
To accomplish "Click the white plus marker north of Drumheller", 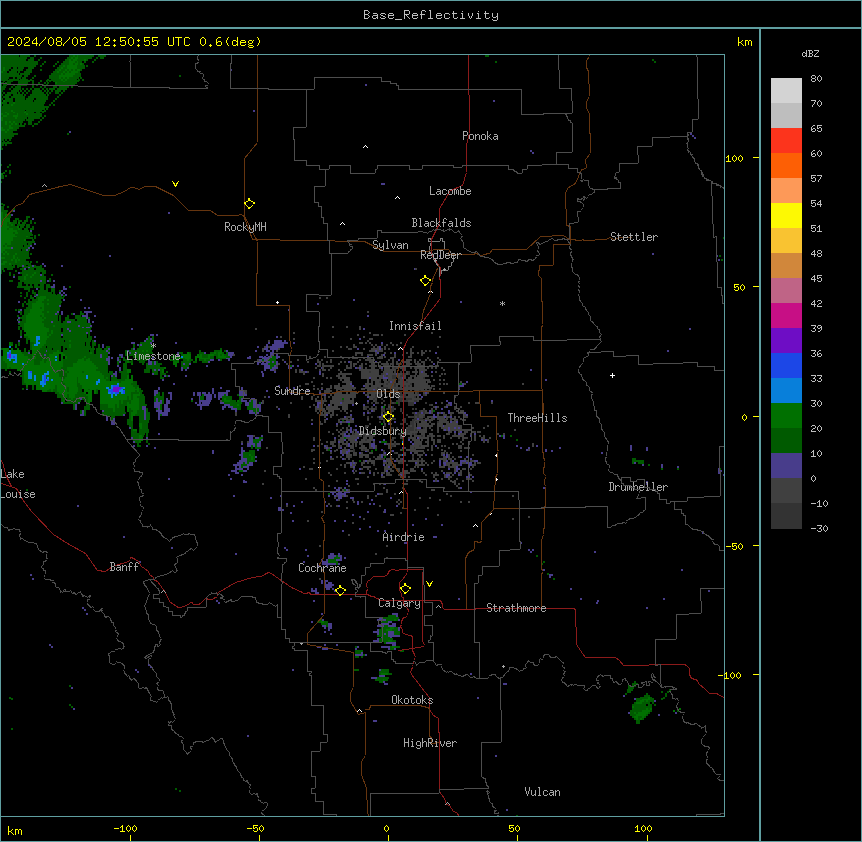I will click(612, 375).
